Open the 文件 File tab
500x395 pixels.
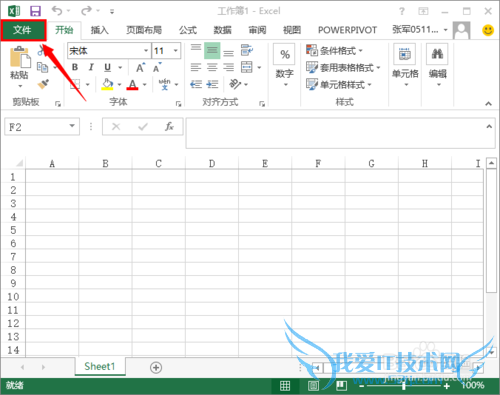[23, 30]
